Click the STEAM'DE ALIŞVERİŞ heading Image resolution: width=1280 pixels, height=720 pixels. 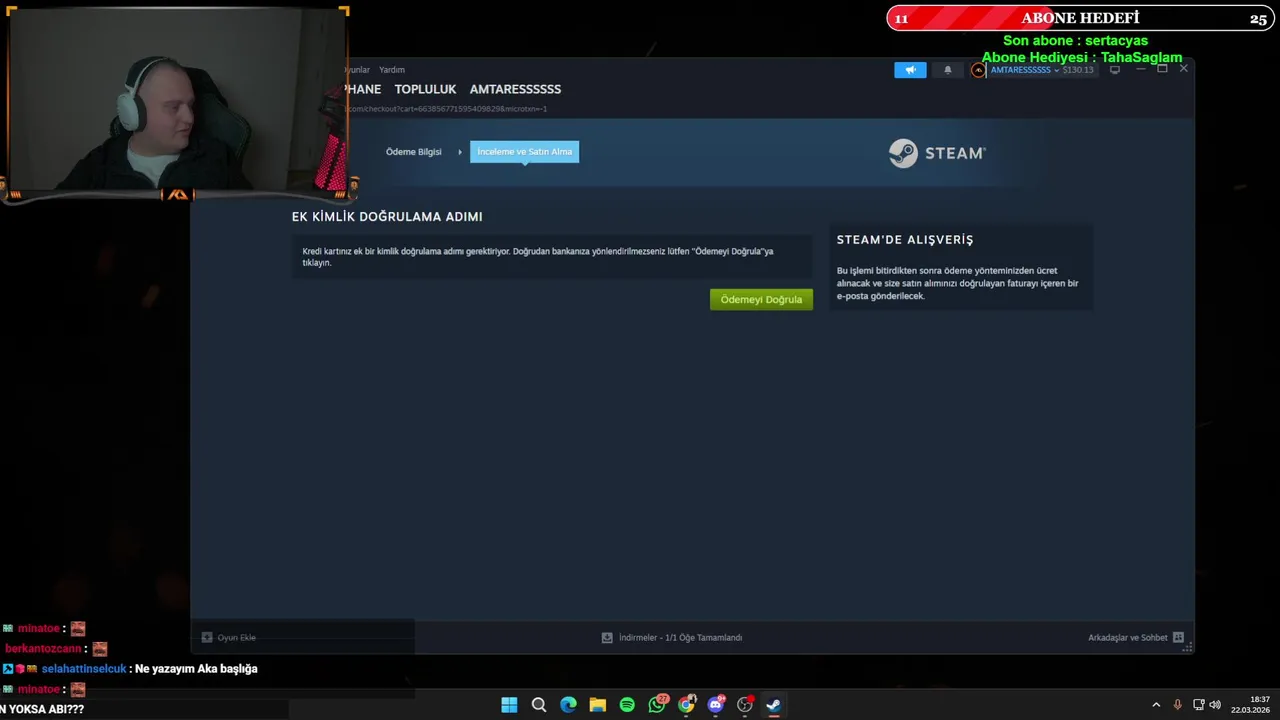pos(905,240)
